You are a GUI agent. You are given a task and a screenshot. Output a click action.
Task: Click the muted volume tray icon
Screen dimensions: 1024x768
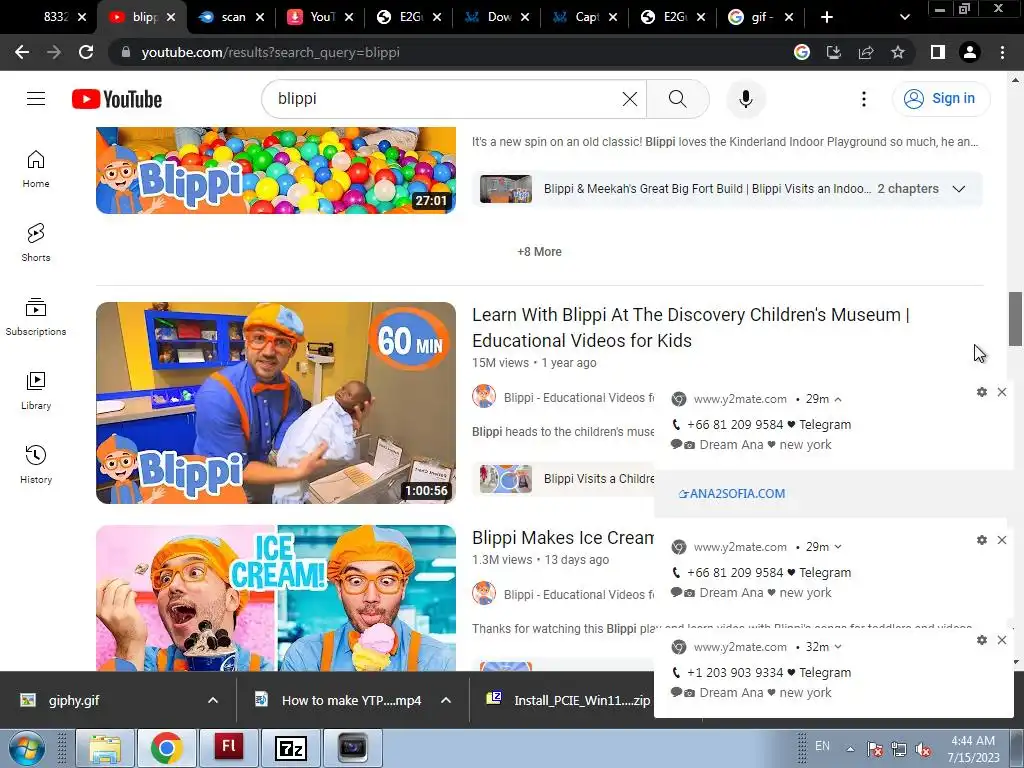point(923,750)
